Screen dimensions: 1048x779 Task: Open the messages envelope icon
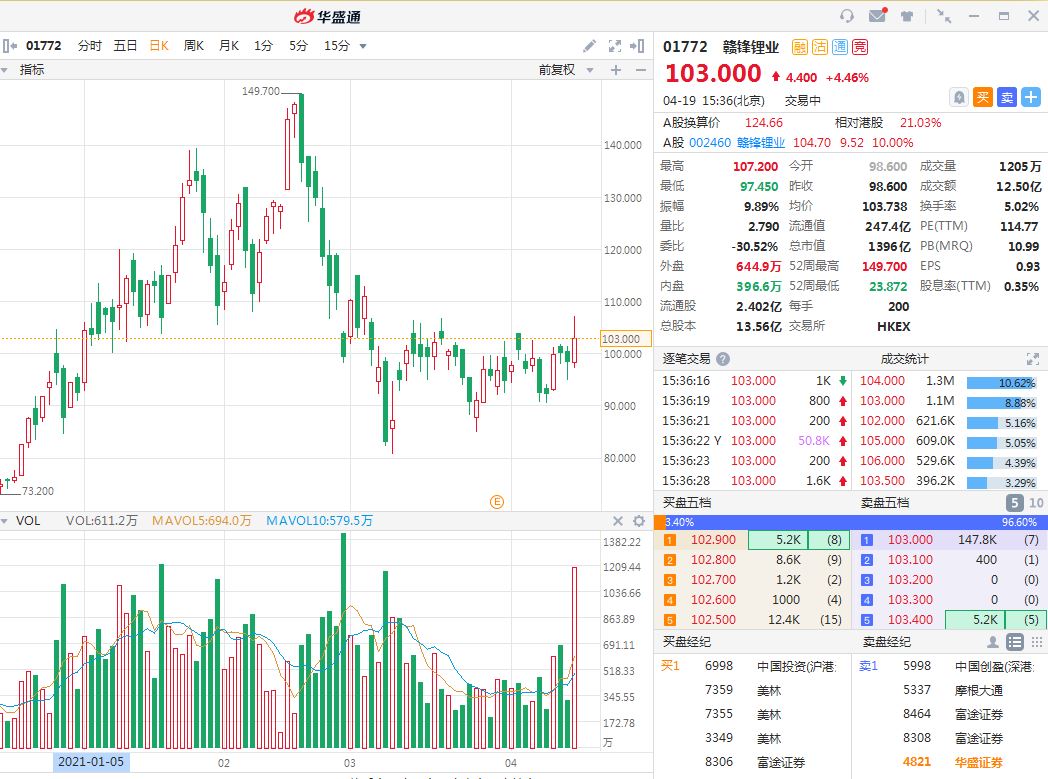[877, 16]
